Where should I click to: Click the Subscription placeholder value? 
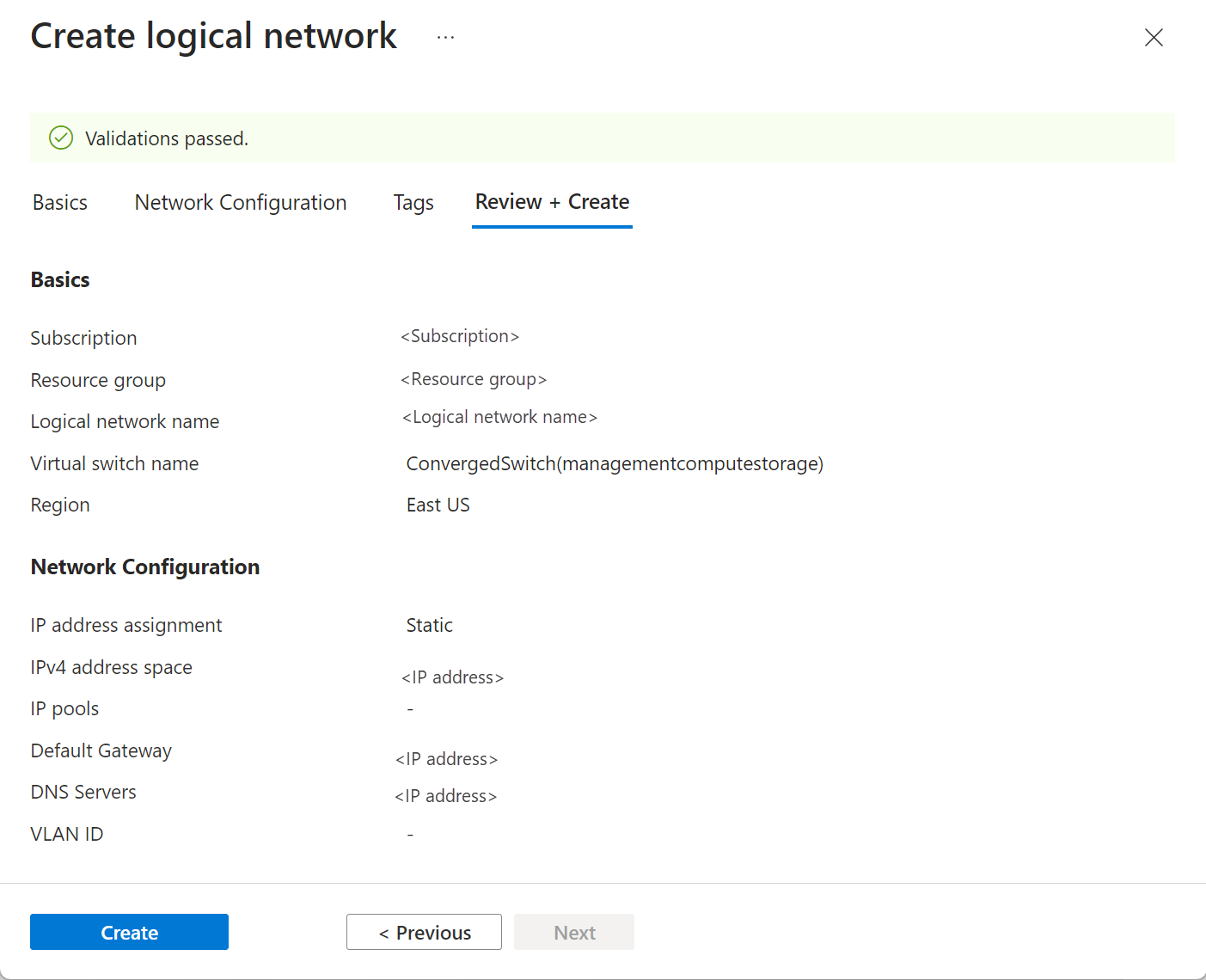tap(460, 336)
